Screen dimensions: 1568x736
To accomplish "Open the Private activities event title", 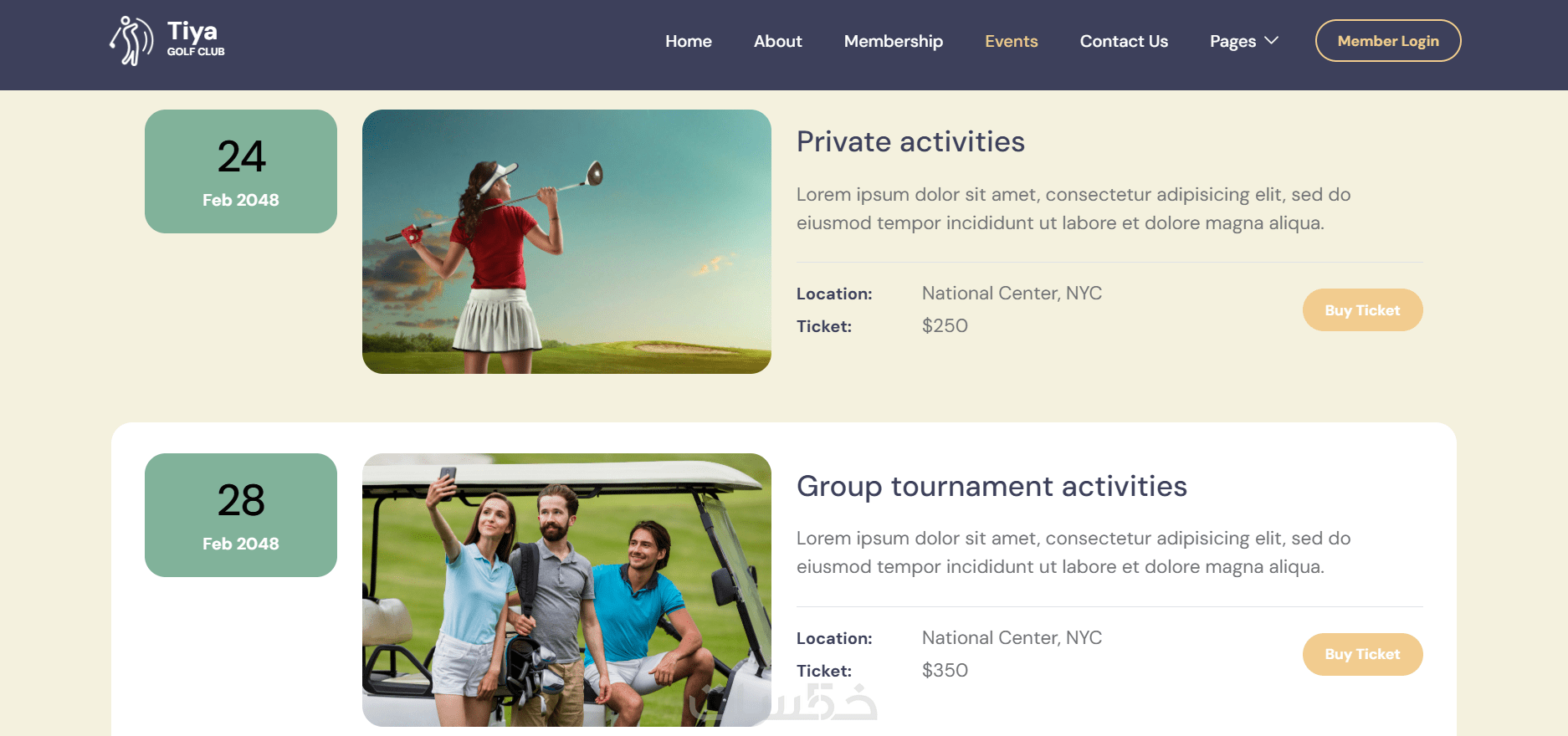I will 910,142.
